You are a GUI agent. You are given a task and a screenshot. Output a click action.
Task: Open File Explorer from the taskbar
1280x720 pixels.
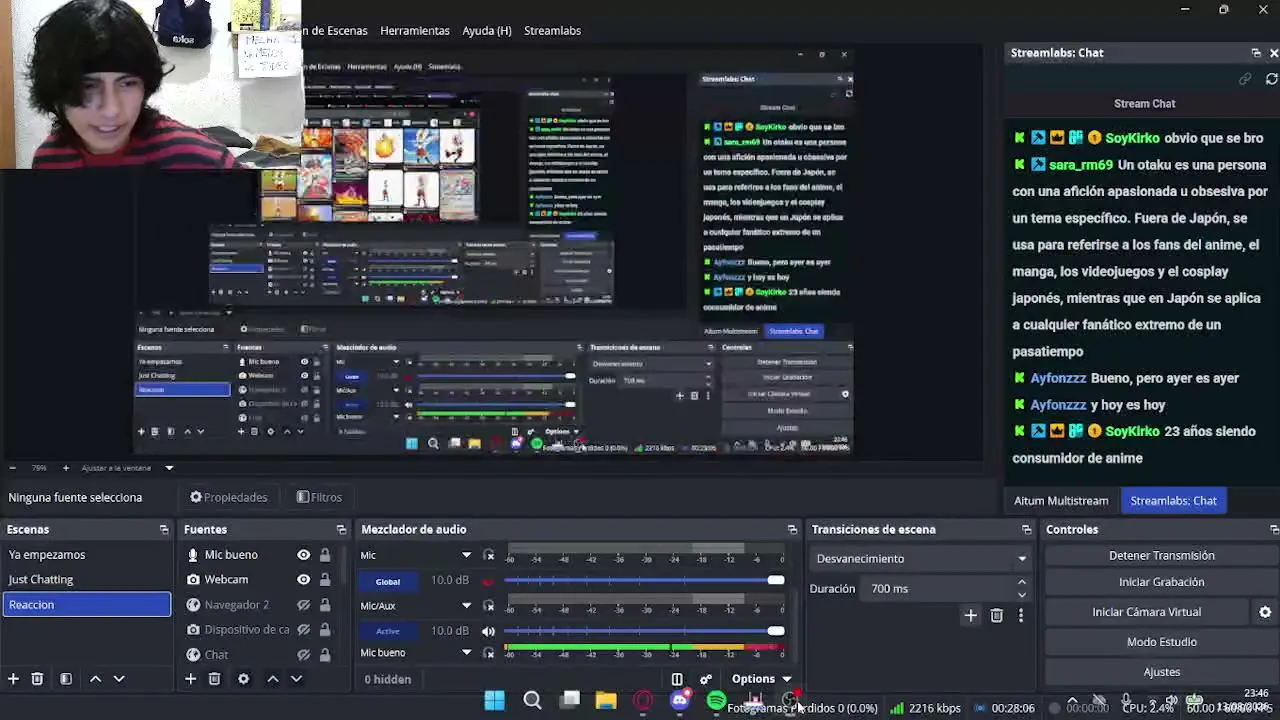coord(606,701)
